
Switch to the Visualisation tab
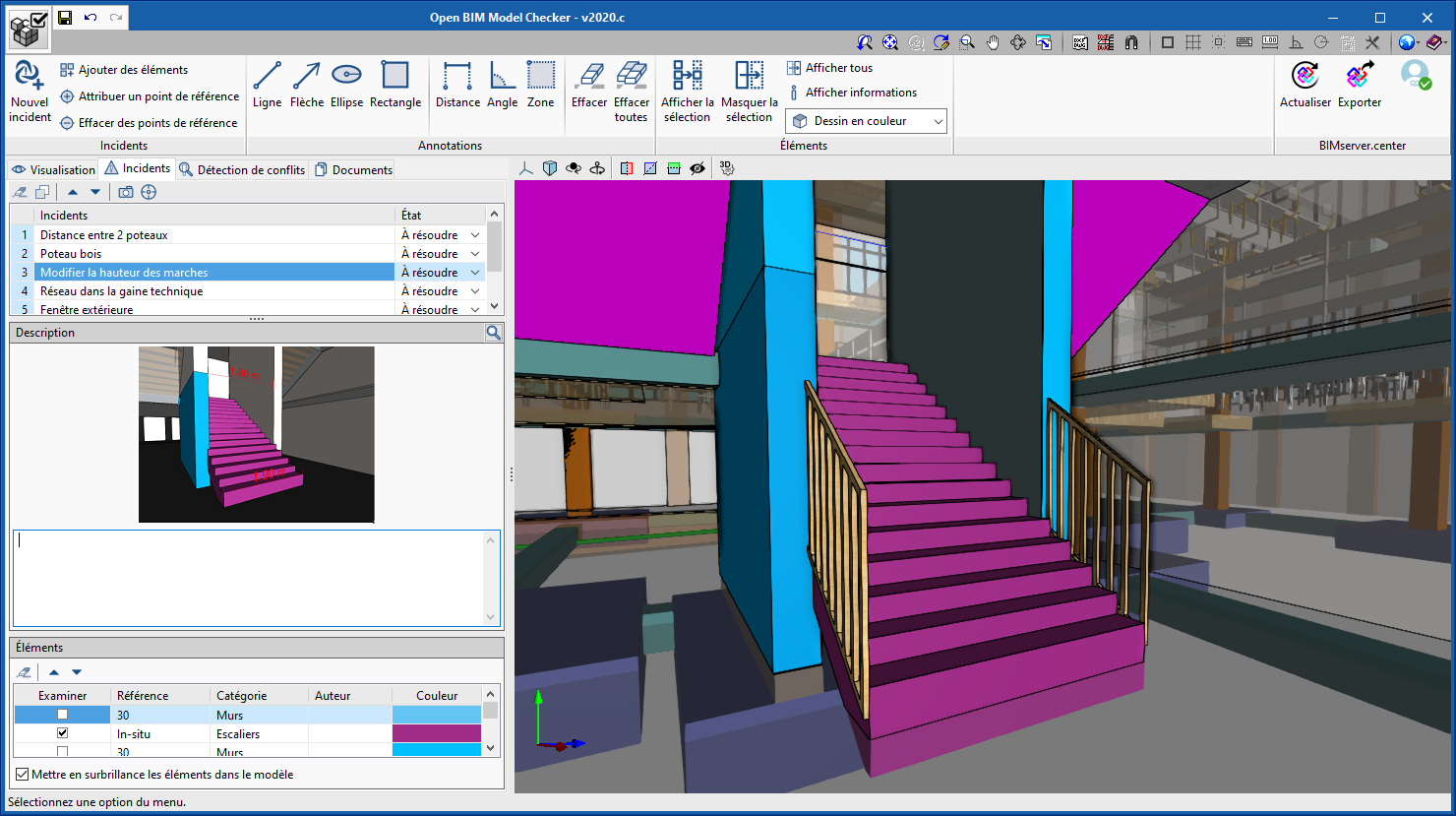[54, 169]
